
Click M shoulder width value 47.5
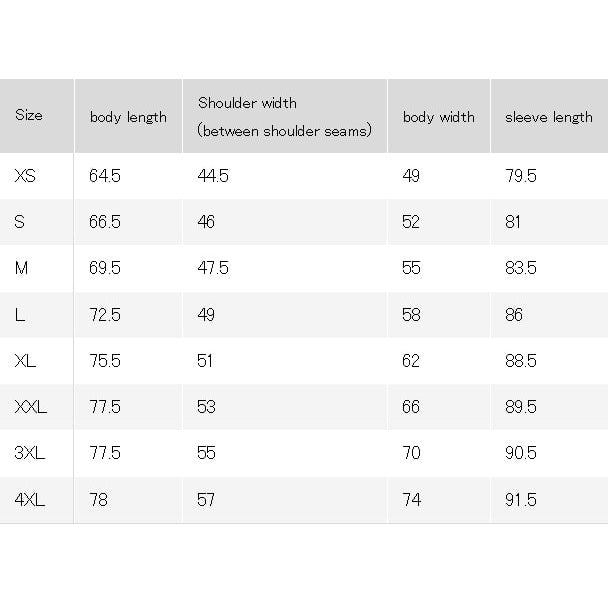coord(213,268)
